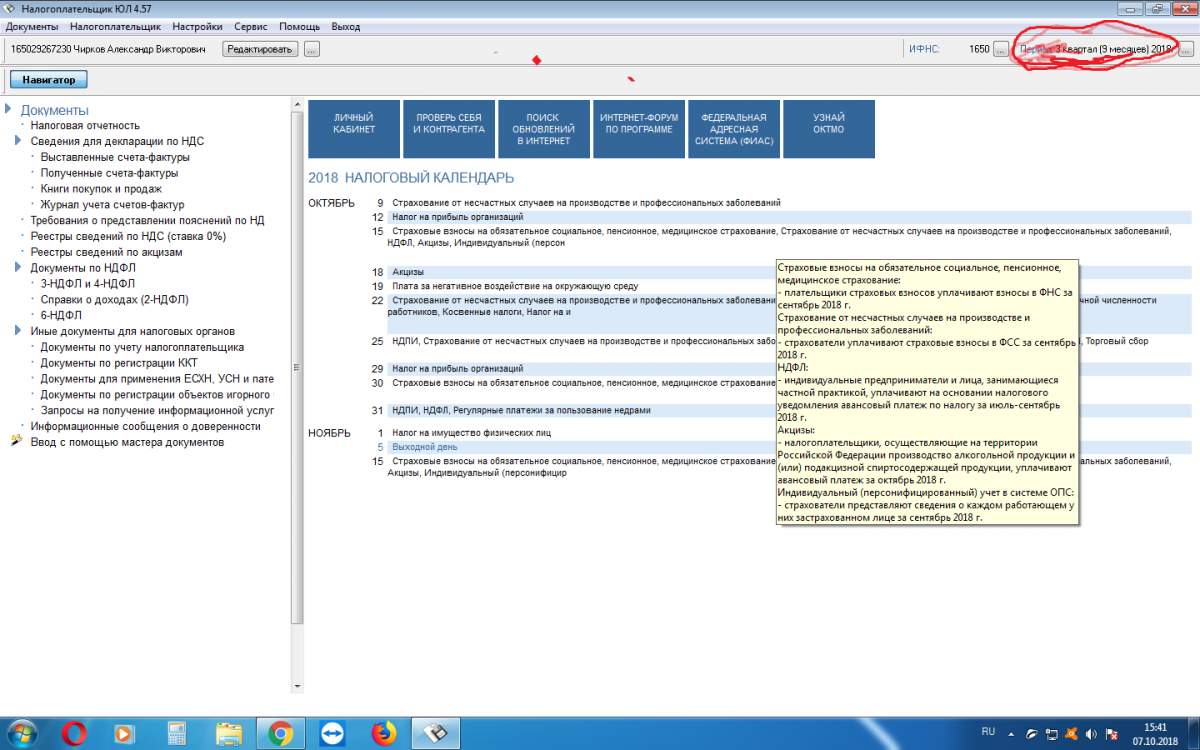This screenshot has width=1200, height=750.
Task: Open the Настройки menu
Action: pyautogui.click(x=196, y=27)
